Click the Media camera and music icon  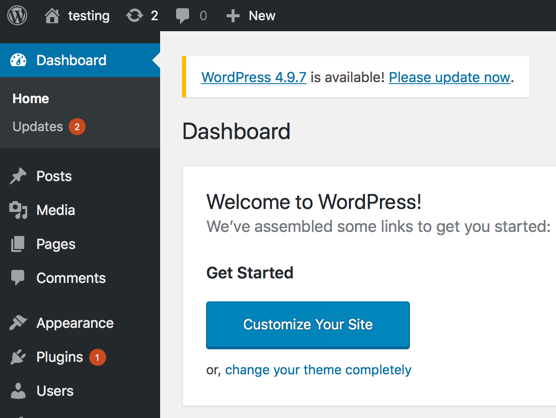[x=18, y=210]
